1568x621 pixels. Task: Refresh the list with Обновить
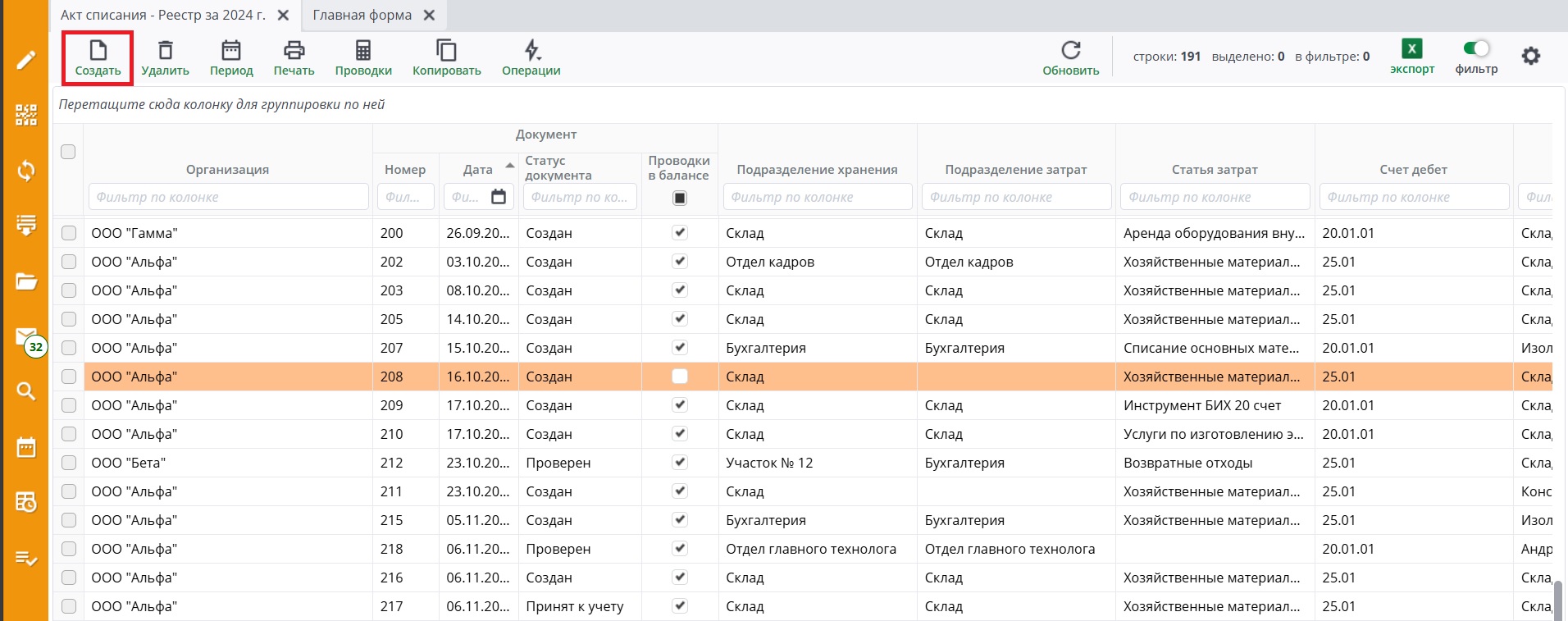[x=1070, y=51]
